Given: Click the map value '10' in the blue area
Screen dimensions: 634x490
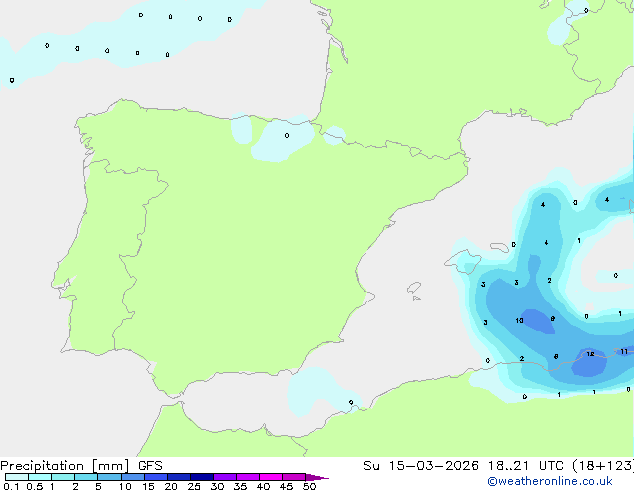Looking at the screenshot, I should [520, 321].
